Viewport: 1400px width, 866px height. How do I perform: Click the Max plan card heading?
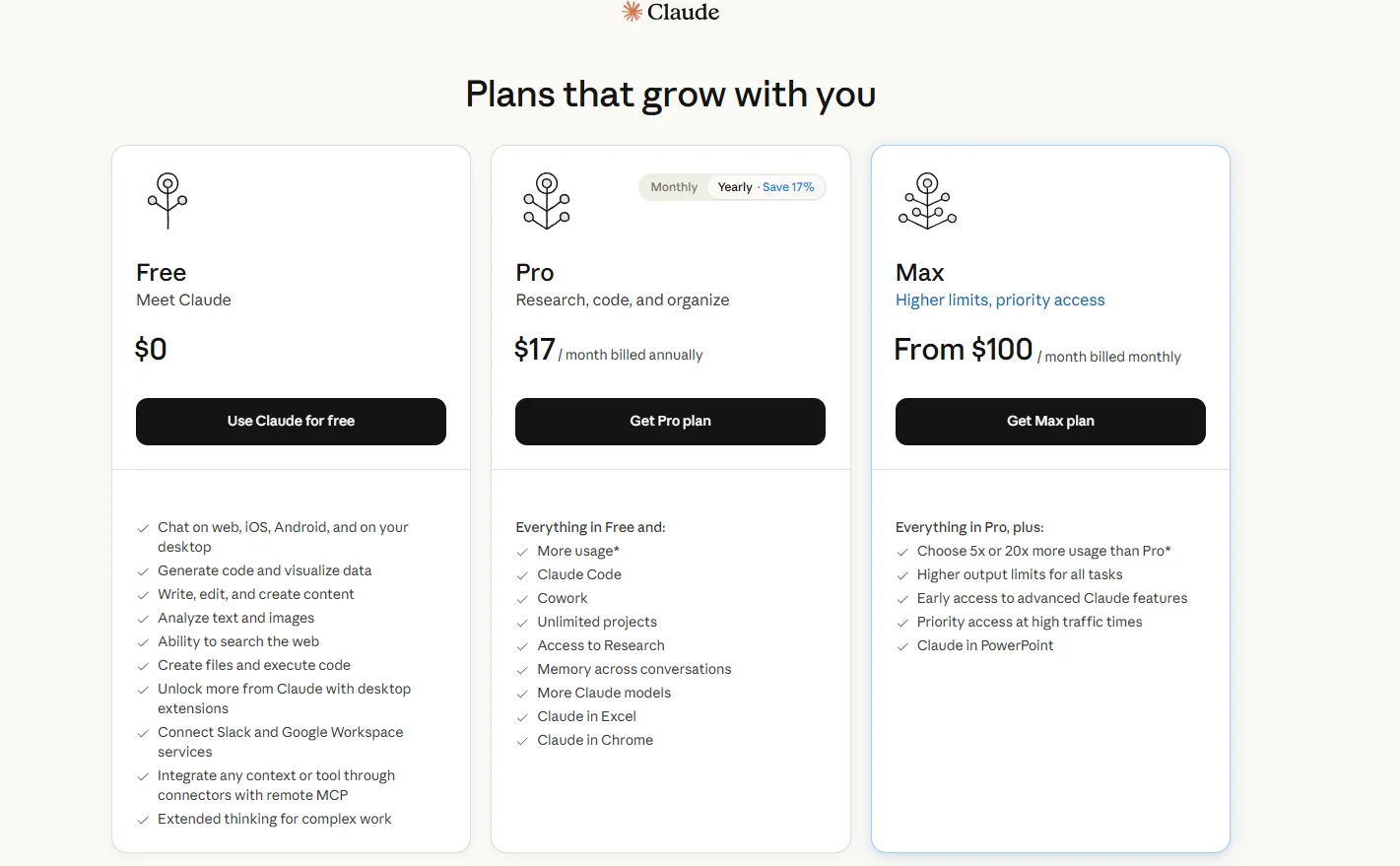pyautogui.click(x=920, y=273)
